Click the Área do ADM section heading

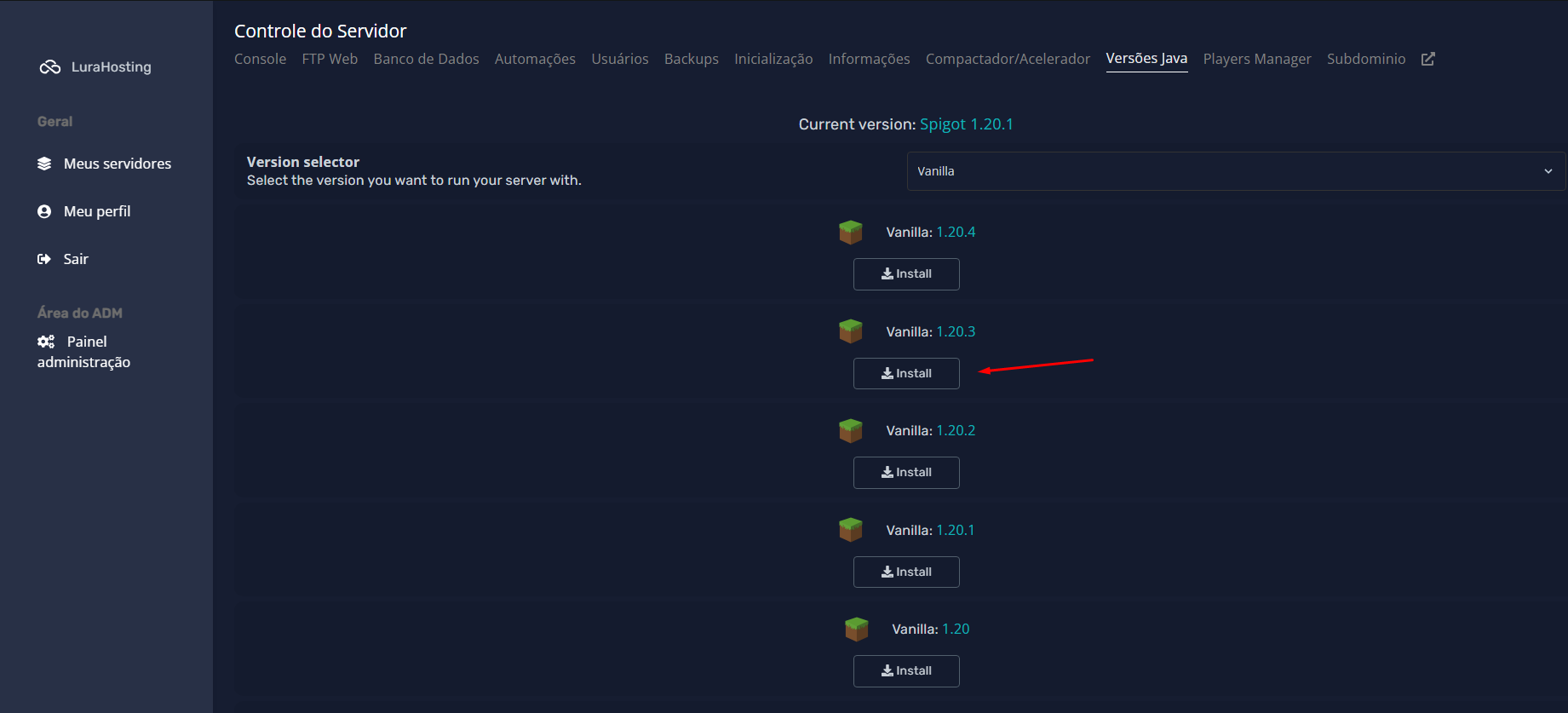click(80, 313)
